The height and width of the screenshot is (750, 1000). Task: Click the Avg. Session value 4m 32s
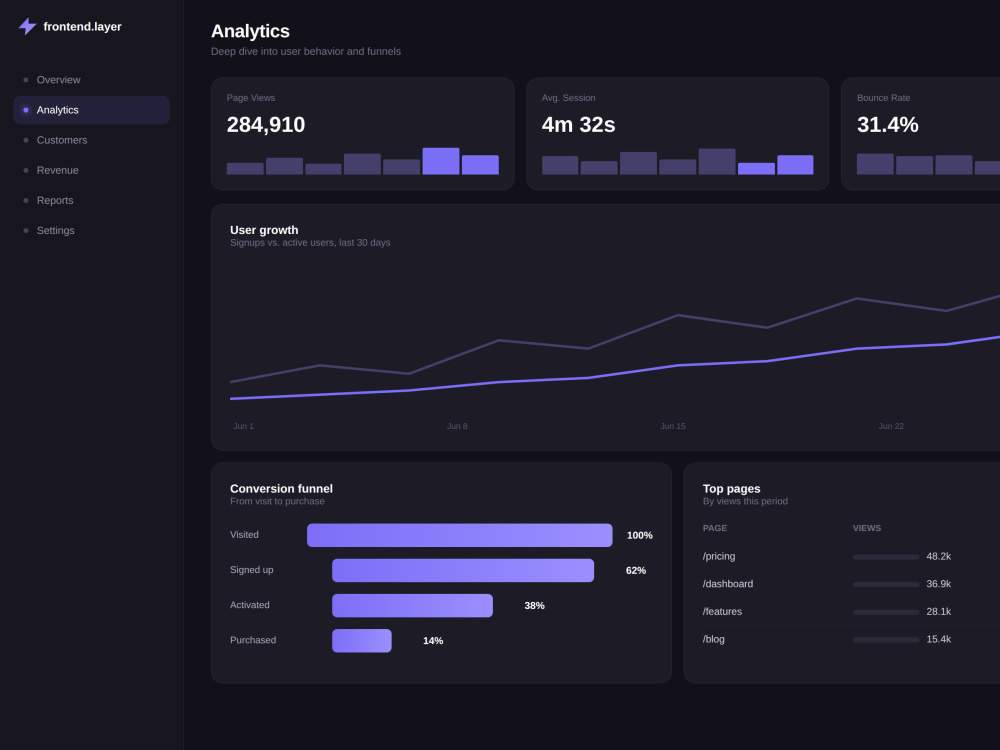tap(578, 124)
